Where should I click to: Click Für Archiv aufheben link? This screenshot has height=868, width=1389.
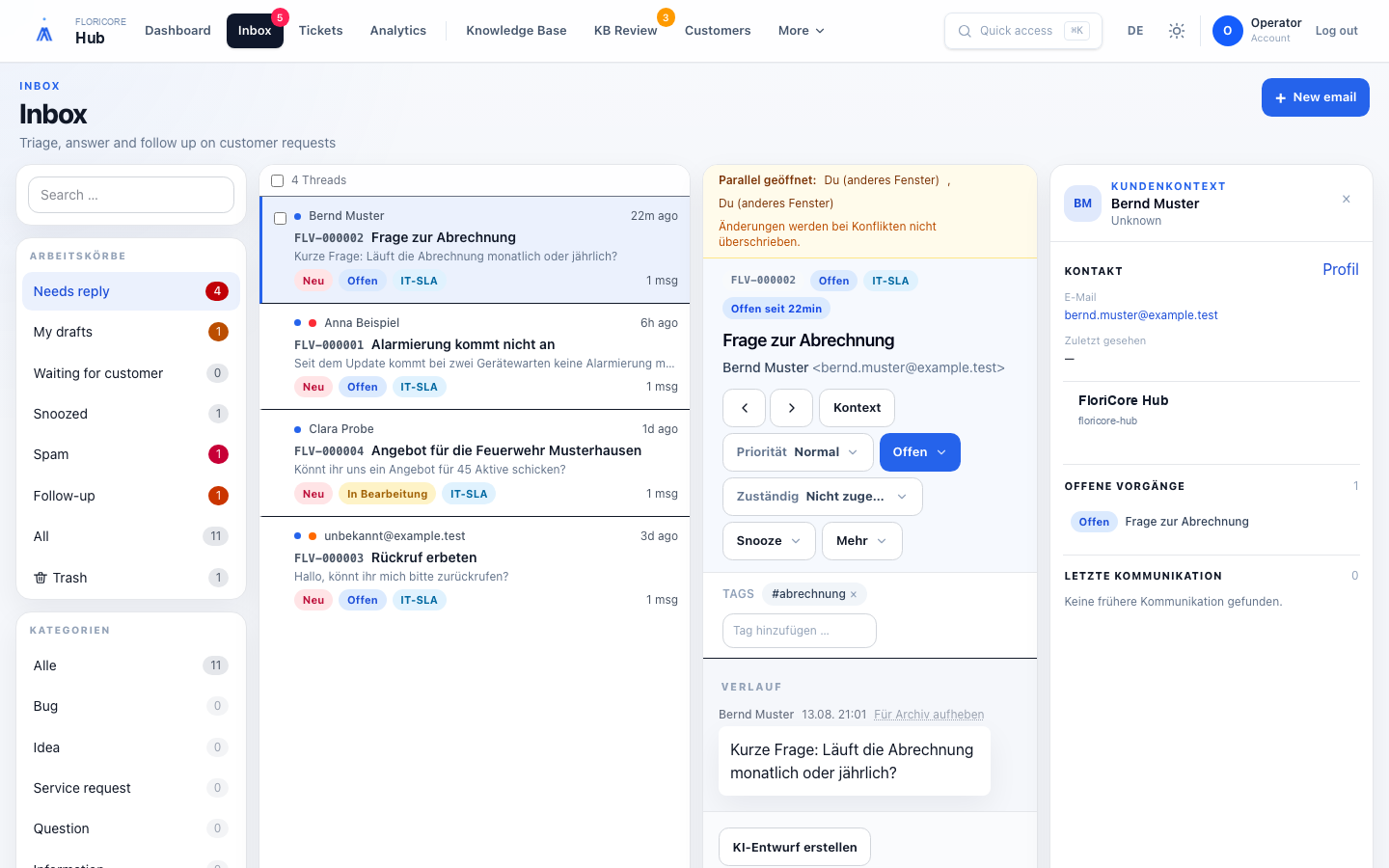tap(929, 715)
